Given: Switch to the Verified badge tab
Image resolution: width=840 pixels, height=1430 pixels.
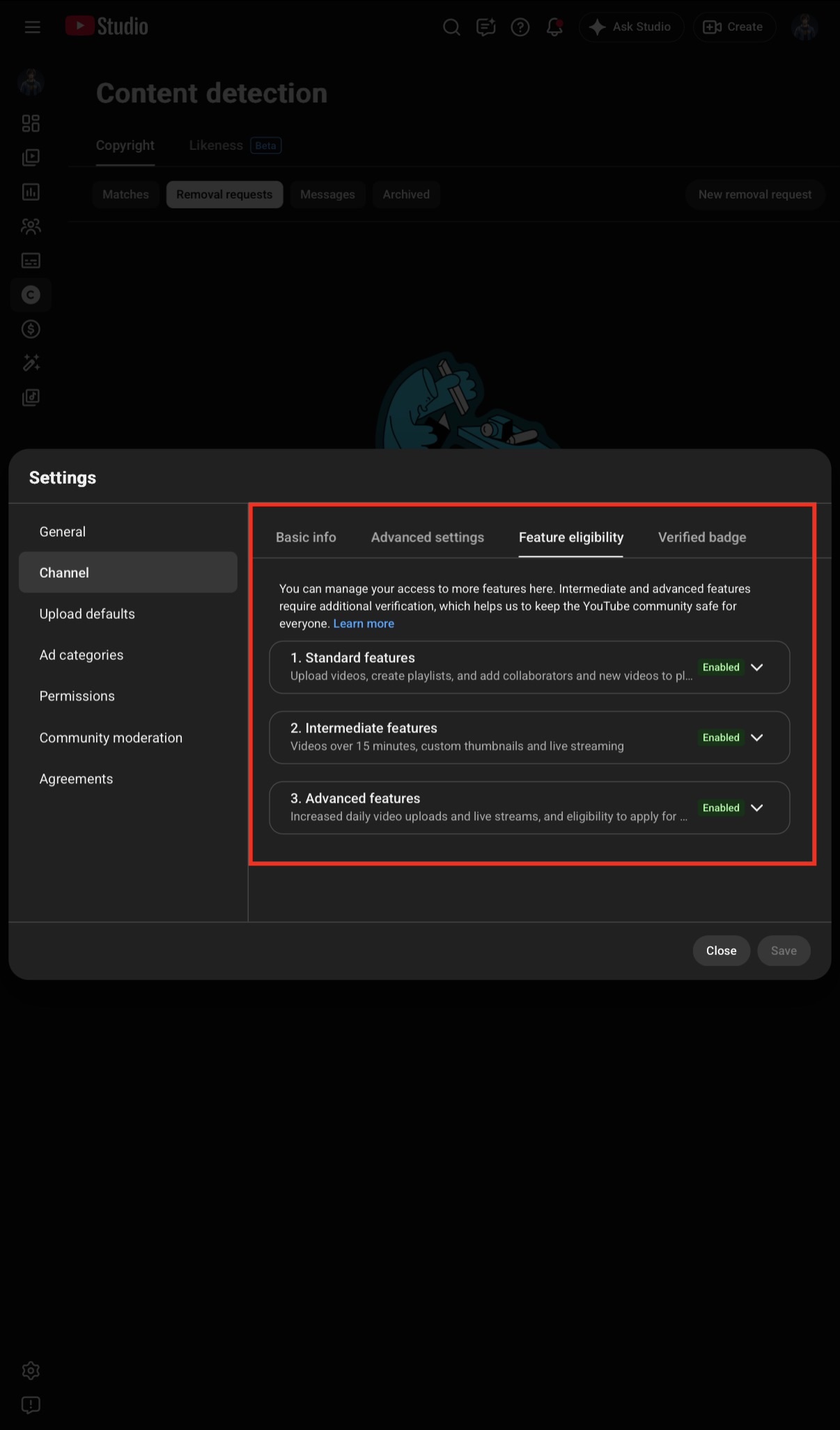Looking at the screenshot, I should pos(702,537).
